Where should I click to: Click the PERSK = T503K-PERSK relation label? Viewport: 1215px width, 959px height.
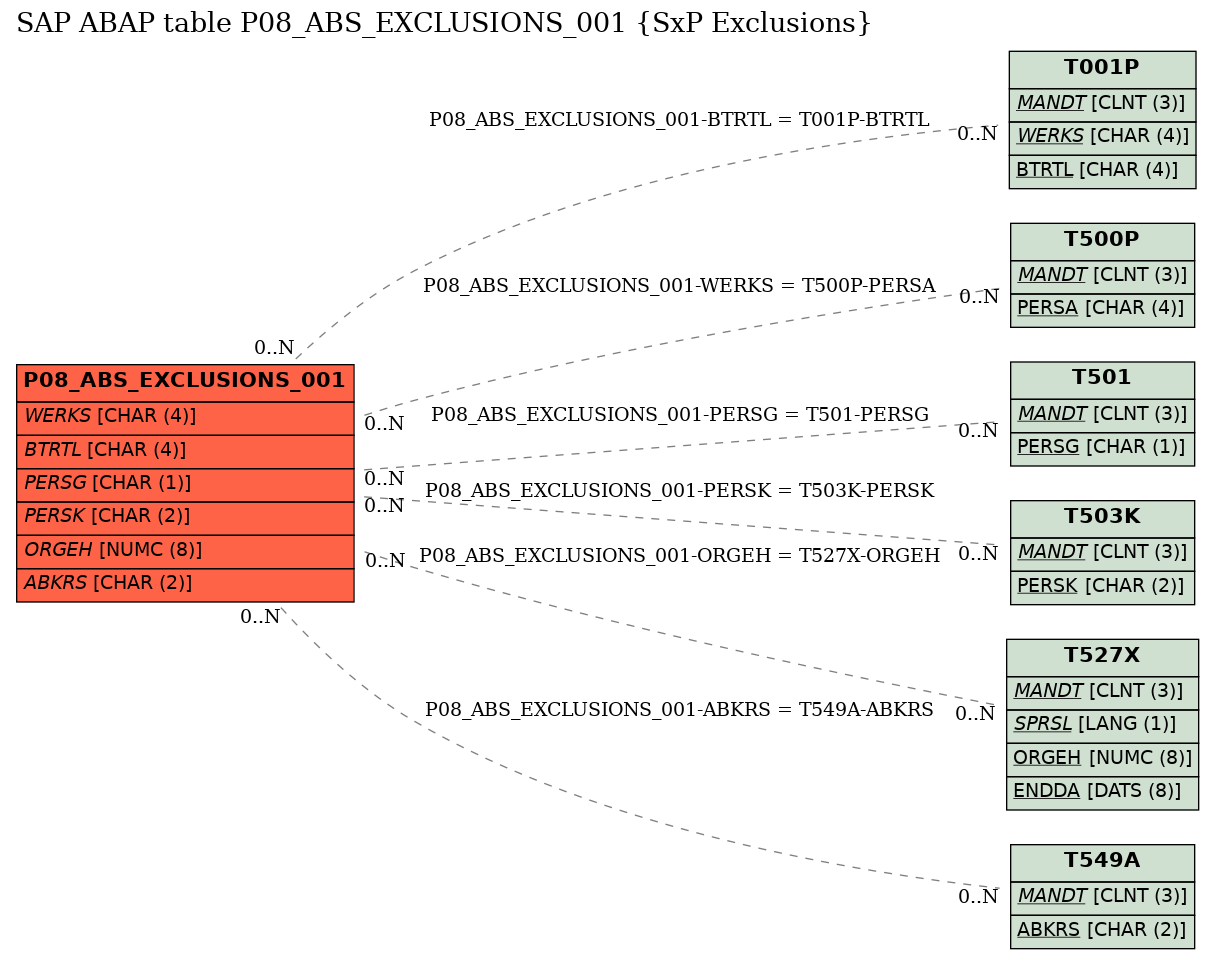pos(679,491)
